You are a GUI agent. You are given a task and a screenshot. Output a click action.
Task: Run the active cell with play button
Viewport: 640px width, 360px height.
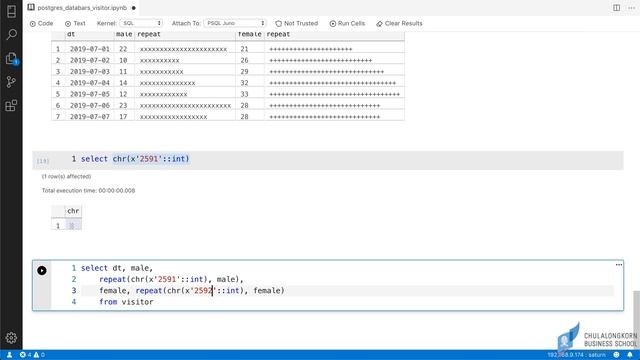tap(42, 270)
